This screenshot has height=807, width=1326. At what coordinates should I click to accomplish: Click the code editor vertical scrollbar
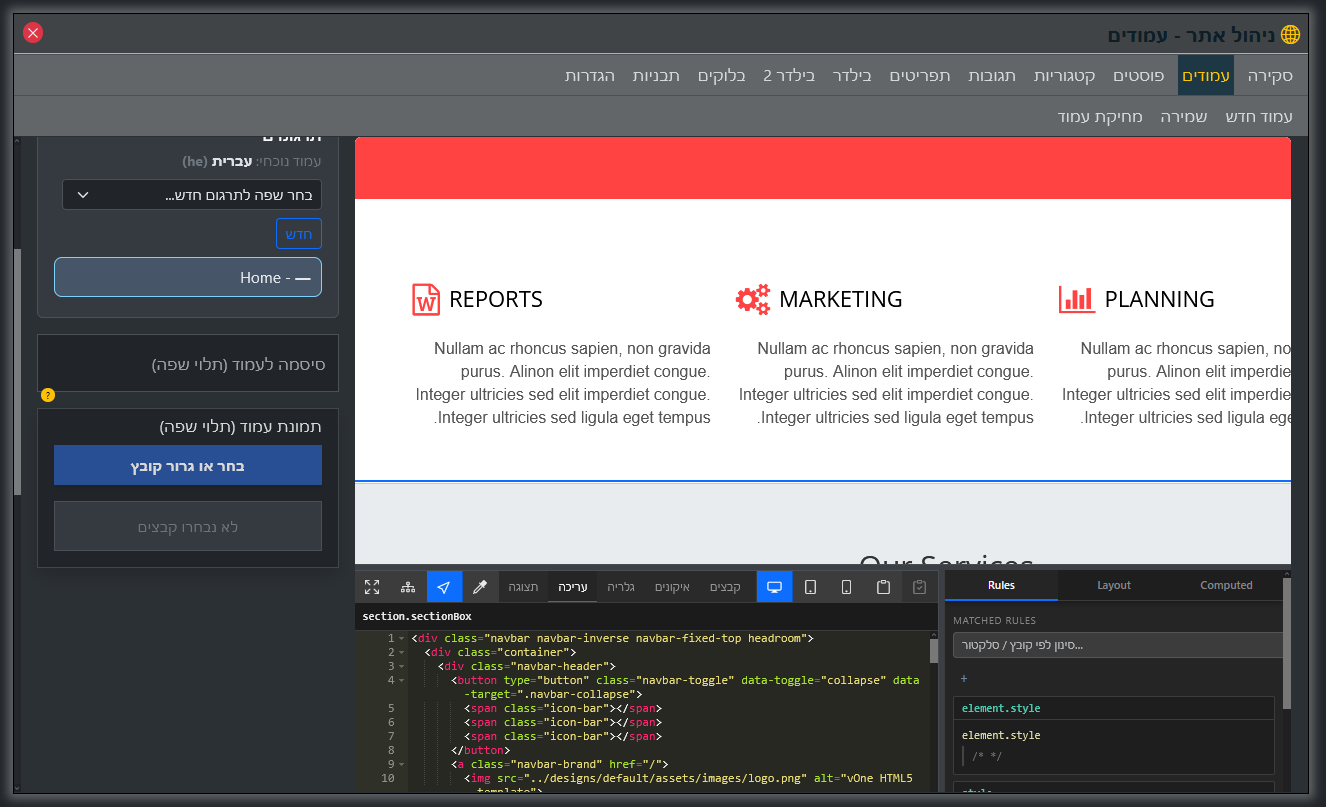click(x=934, y=652)
